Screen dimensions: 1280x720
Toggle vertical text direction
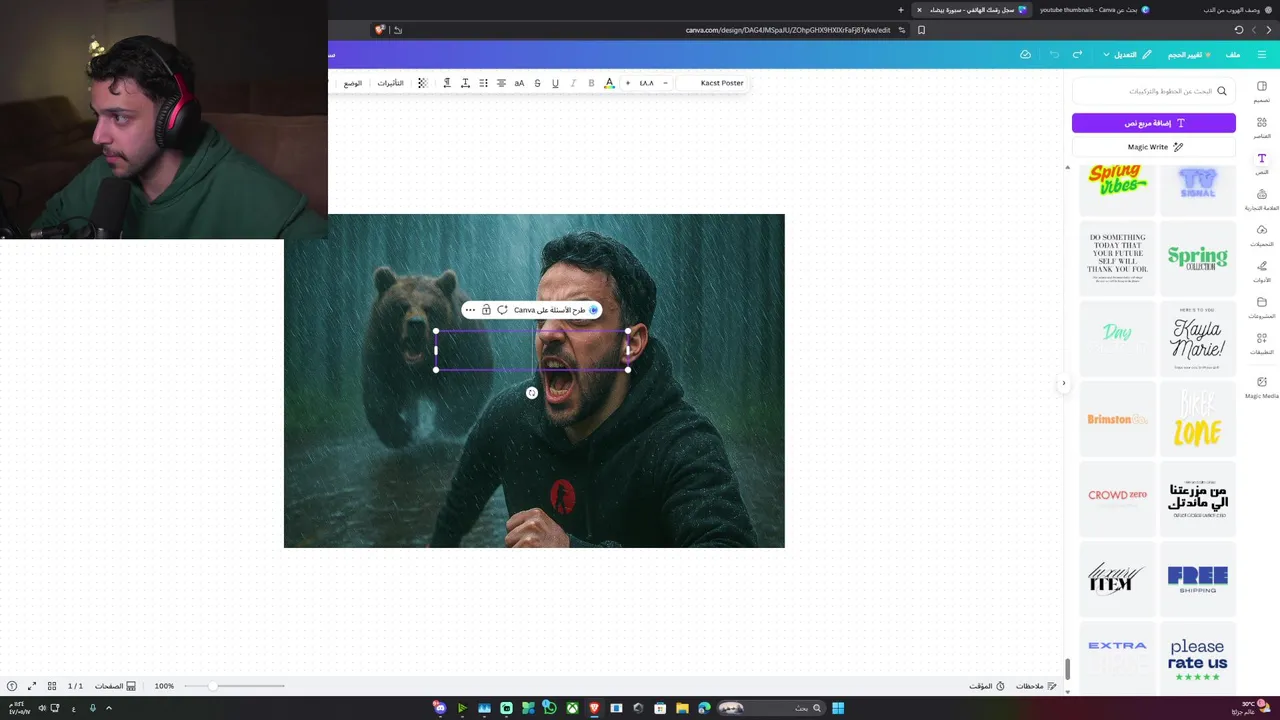tap(447, 83)
